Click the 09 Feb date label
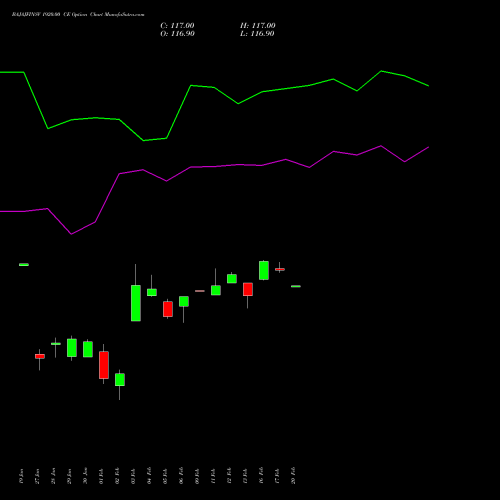The width and height of the screenshot is (500, 500). [197, 476]
